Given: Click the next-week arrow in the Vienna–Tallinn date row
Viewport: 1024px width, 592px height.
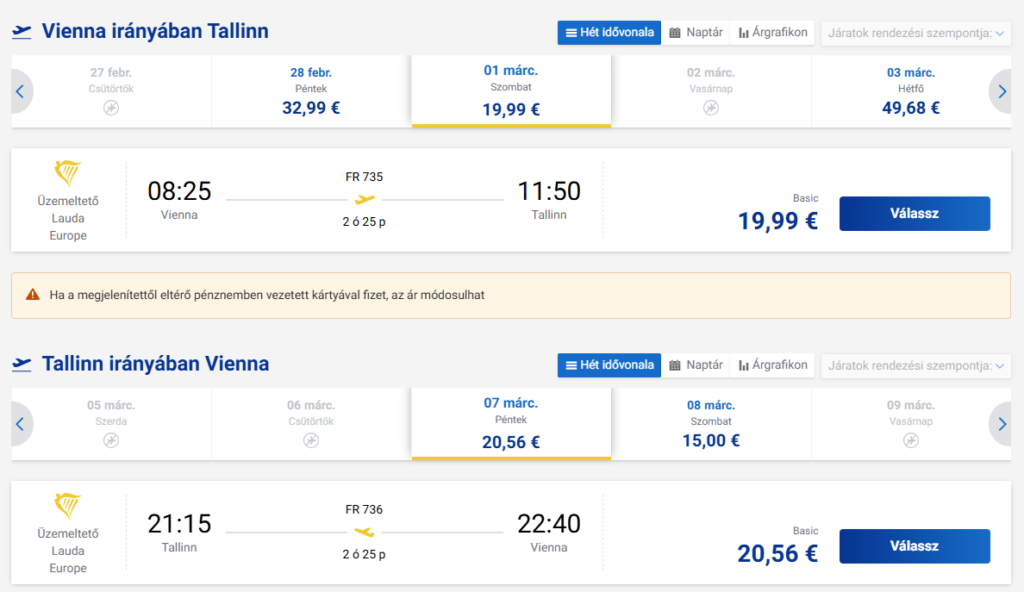Looking at the screenshot, I should (x=1001, y=91).
